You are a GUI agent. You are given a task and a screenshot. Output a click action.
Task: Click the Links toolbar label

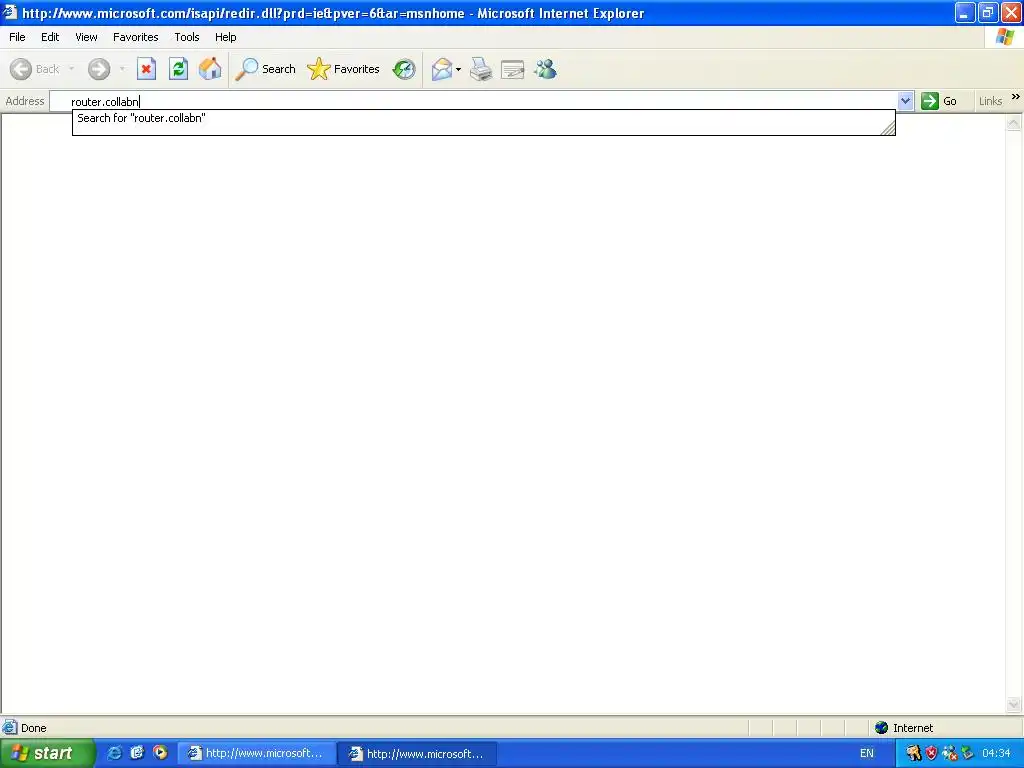click(990, 101)
